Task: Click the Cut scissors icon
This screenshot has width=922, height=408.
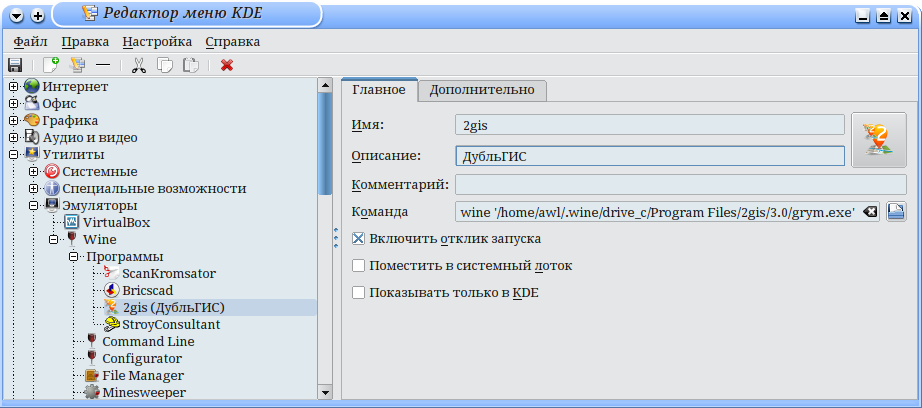Action: [139, 65]
